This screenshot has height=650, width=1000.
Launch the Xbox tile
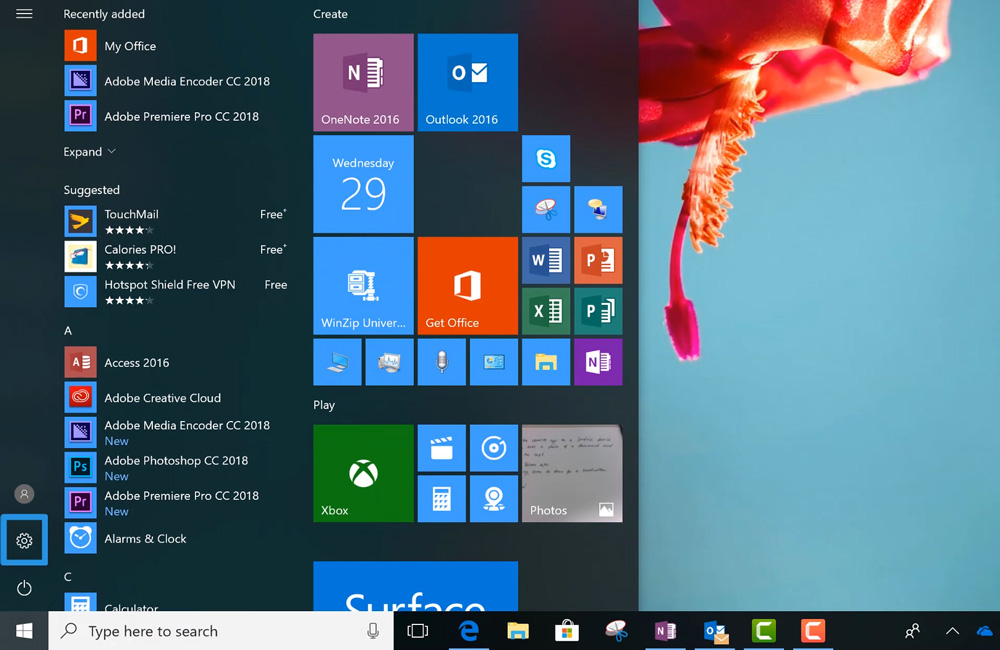(363, 473)
